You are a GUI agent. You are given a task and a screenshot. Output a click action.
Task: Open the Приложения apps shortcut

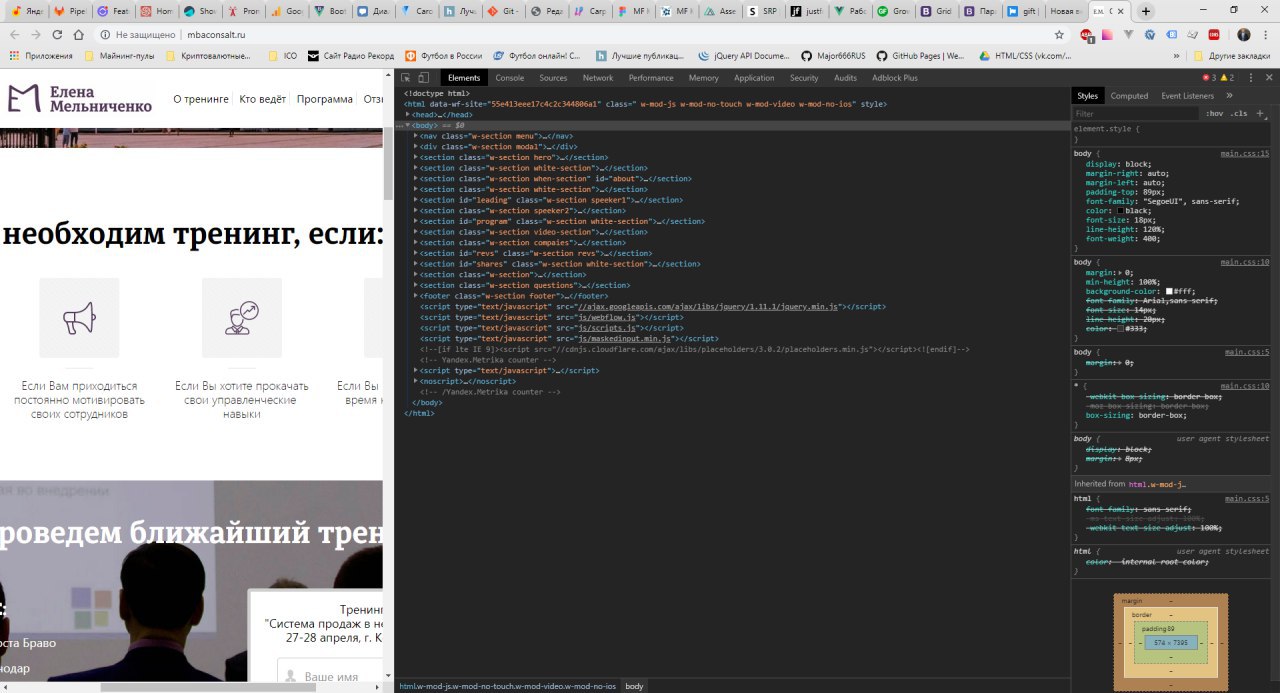41,56
